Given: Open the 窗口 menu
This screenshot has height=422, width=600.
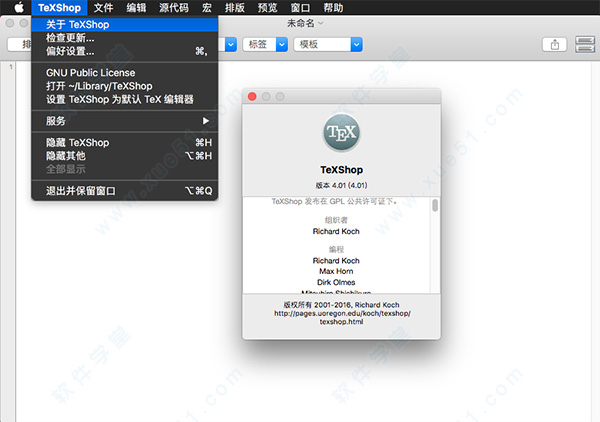Looking at the screenshot, I should [300, 8].
